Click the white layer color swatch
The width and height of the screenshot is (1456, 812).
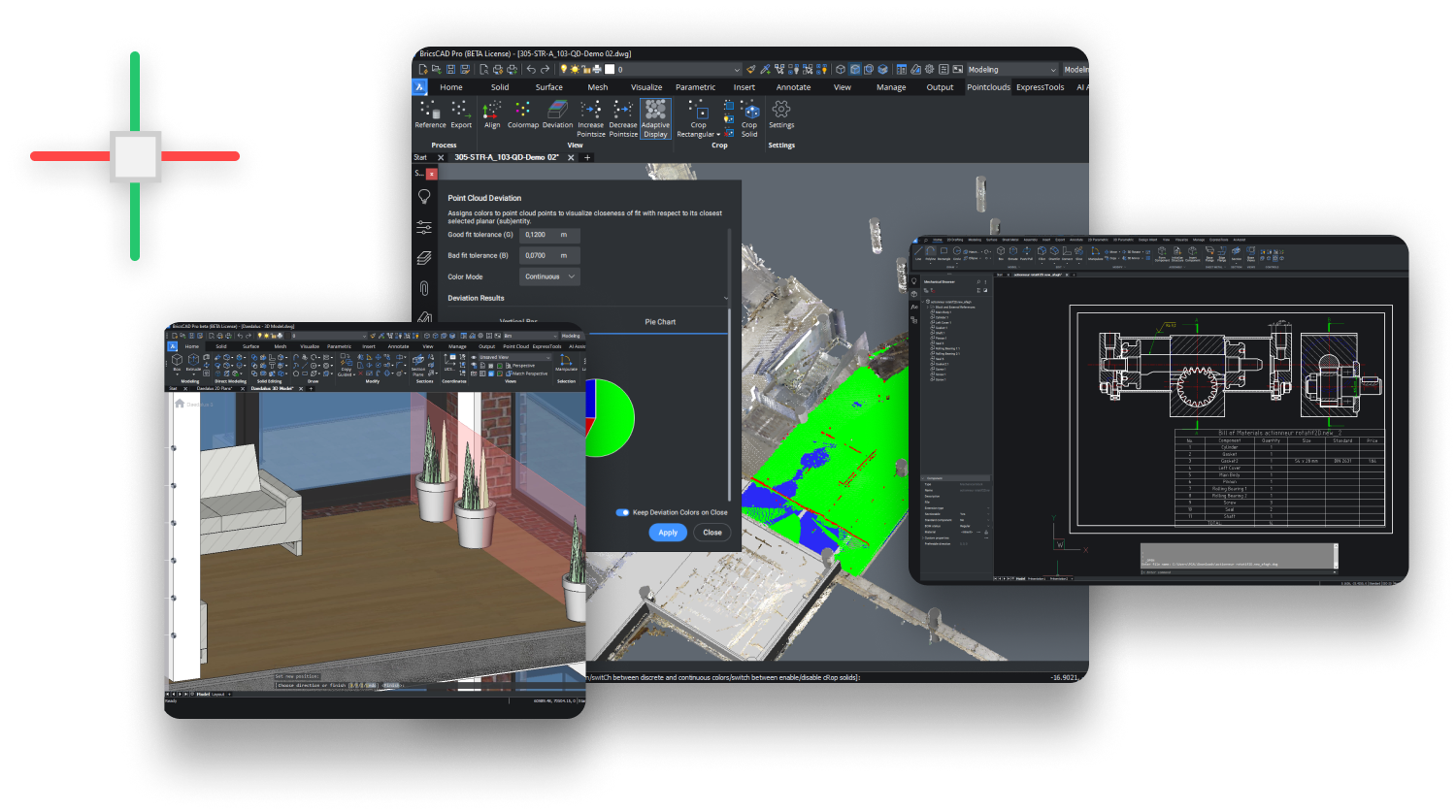[x=610, y=70]
